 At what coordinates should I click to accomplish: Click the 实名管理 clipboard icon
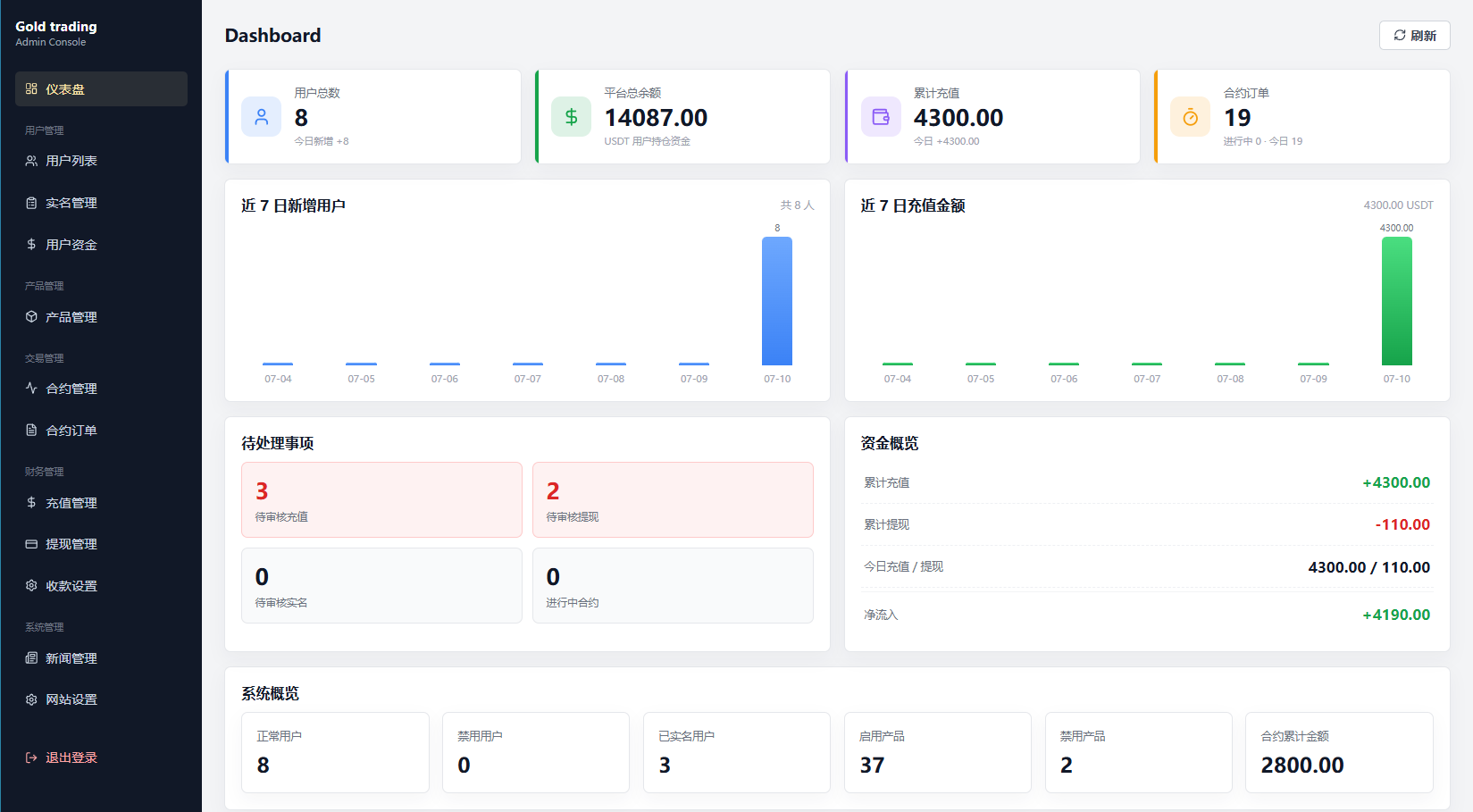[31, 203]
